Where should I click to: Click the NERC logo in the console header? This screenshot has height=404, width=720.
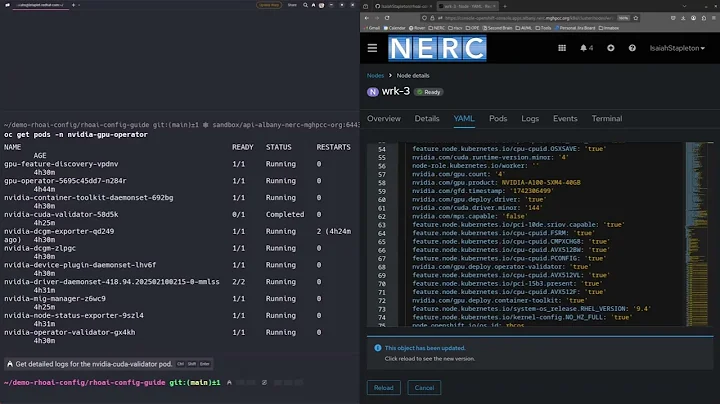(437, 48)
